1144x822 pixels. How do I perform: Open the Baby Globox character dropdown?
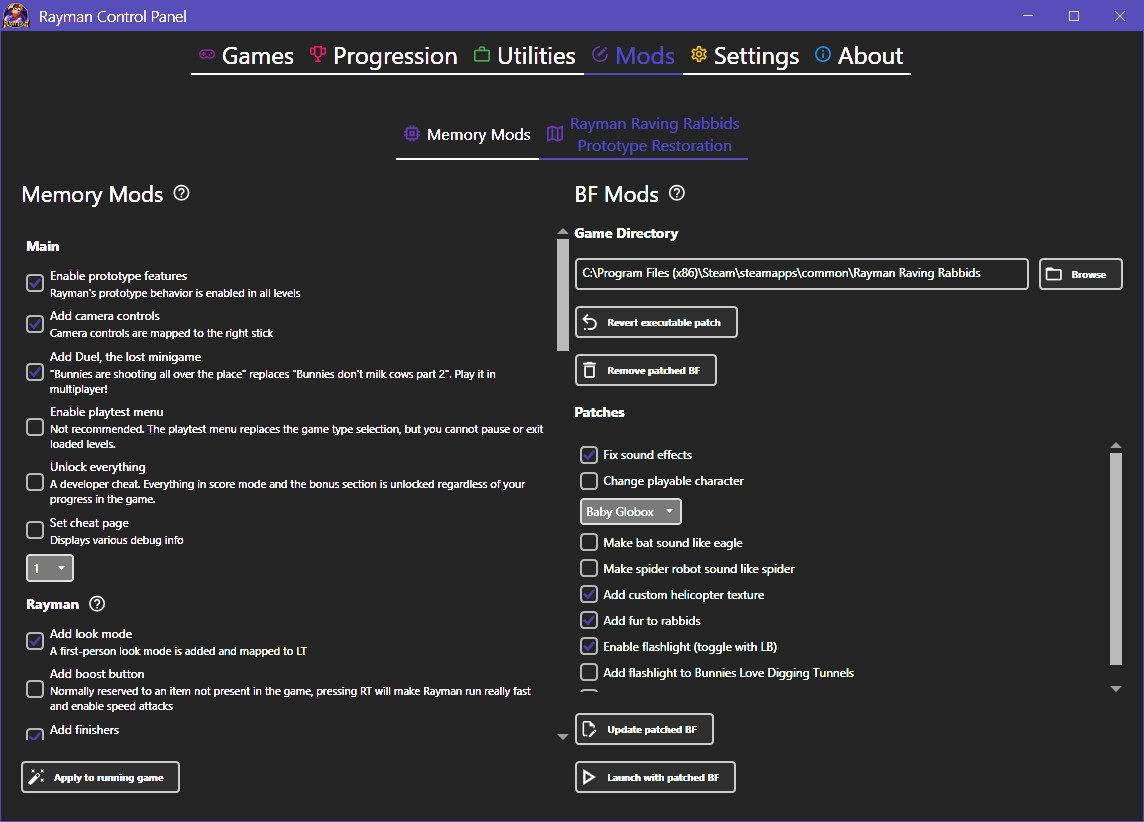pos(630,511)
